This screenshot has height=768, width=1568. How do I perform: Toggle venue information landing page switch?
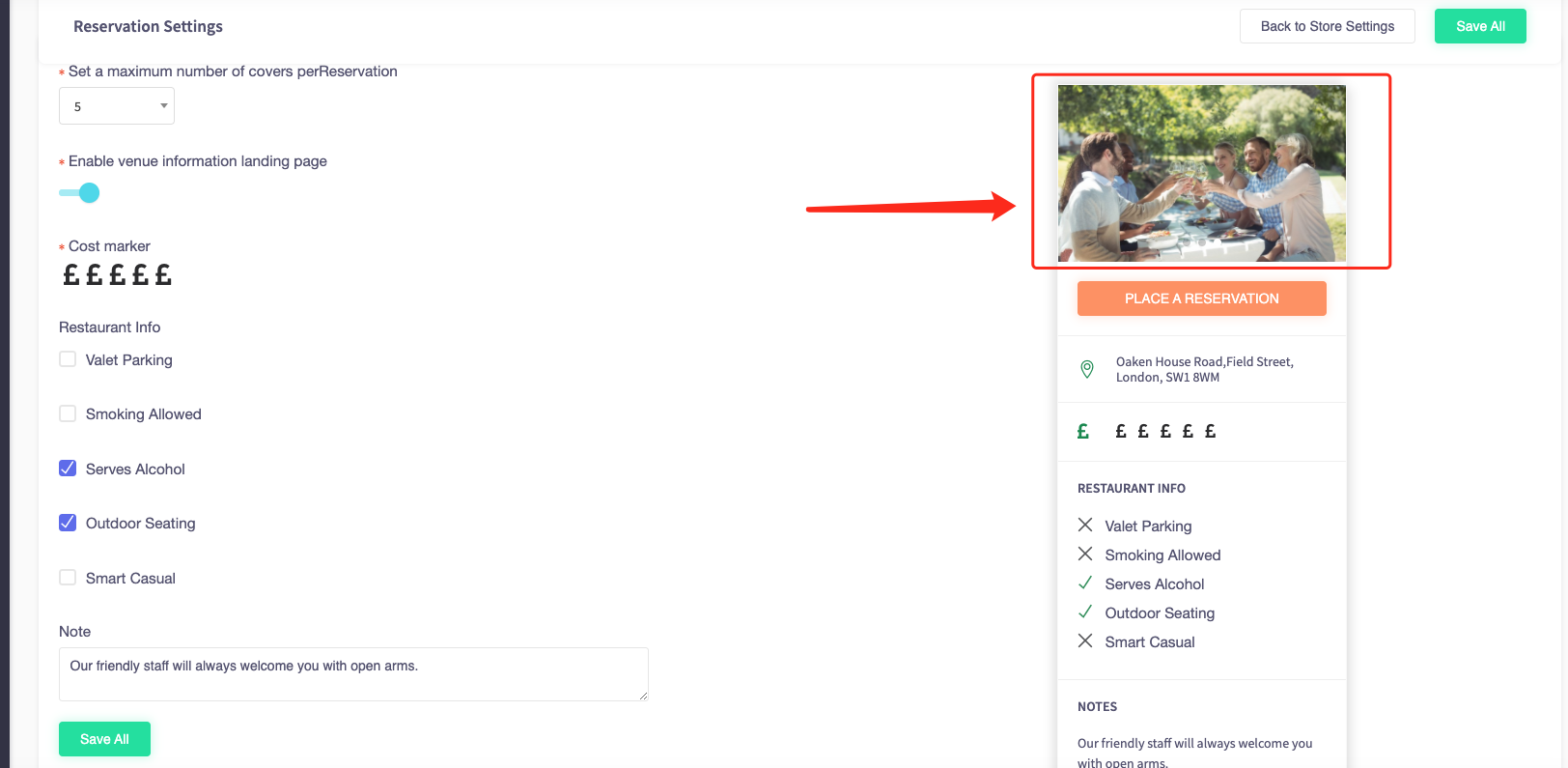[79, 192]
